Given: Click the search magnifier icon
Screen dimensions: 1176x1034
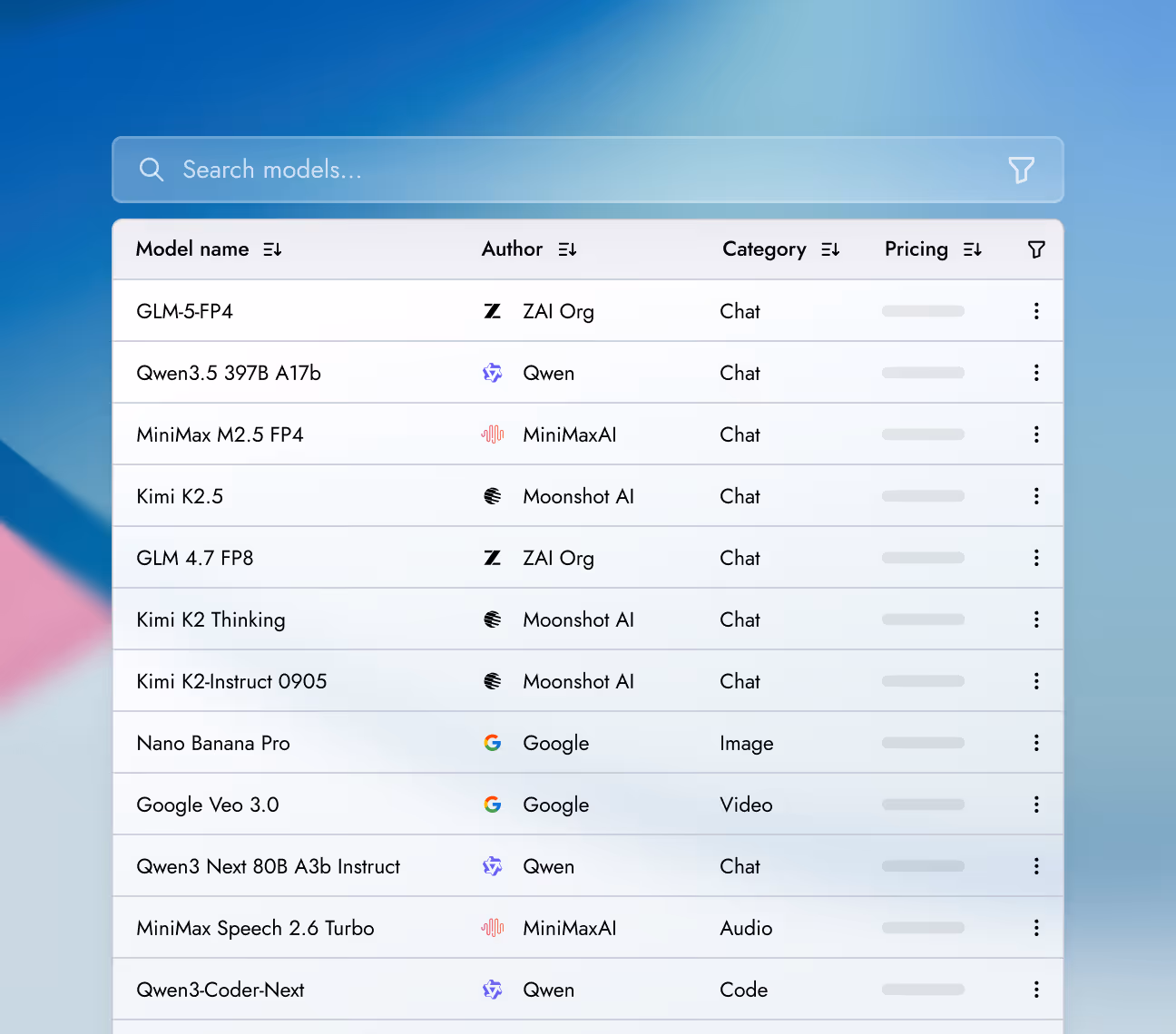Looking at the screenshot, I should [x=152, y=170].
